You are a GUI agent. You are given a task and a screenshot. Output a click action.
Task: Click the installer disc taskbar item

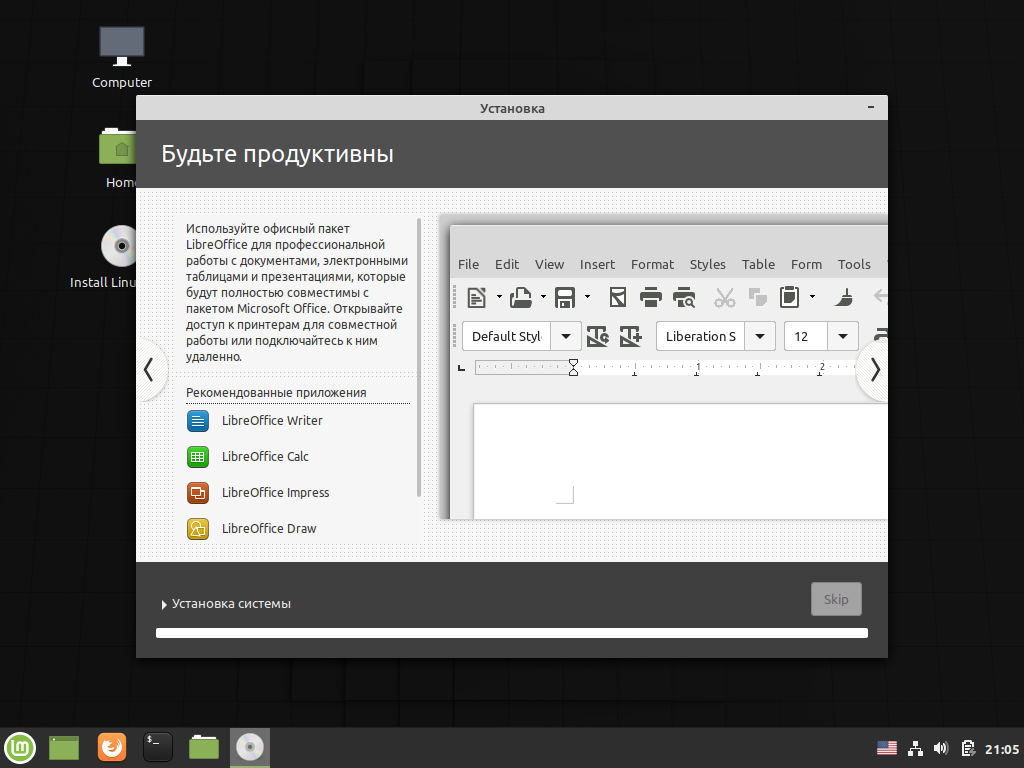click(x=249, y=748)
